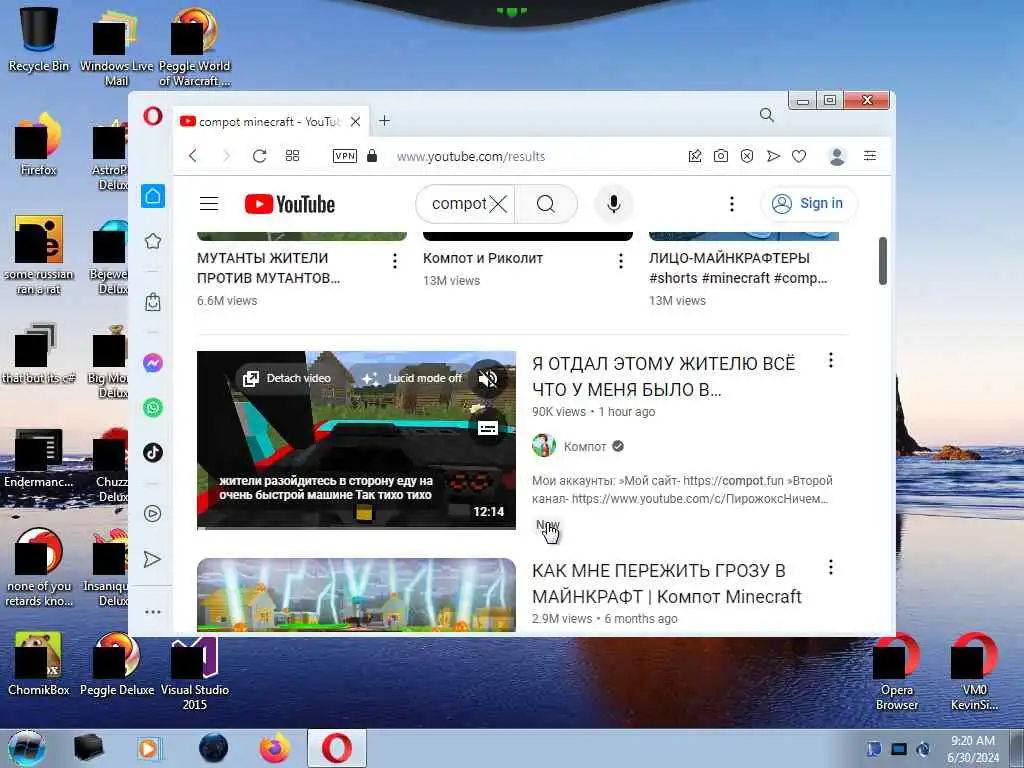
Task: Click the taskbar clock showing 9:20 AM
Action: (973, 748)
